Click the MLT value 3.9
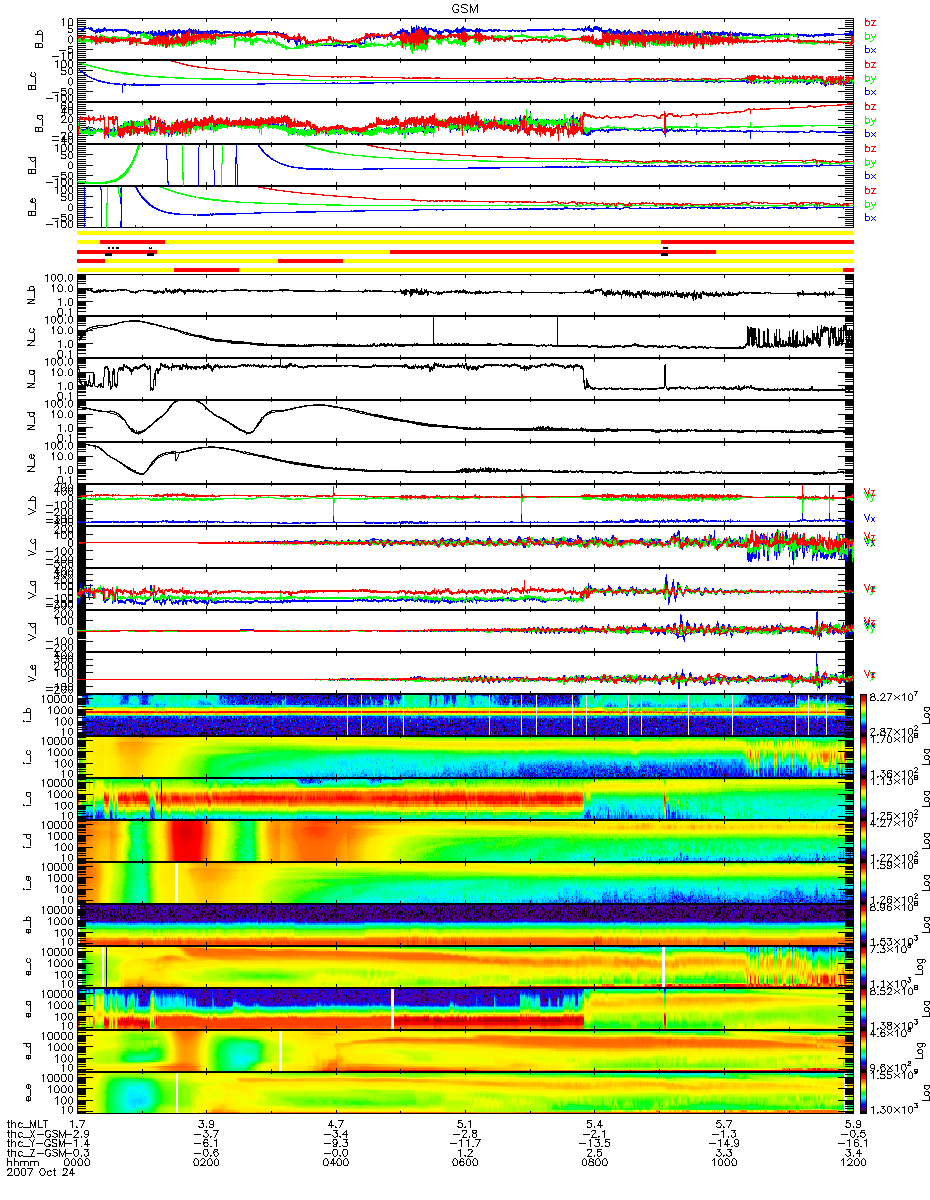This screenshot has width=930, height=1200. point(206,1122)
